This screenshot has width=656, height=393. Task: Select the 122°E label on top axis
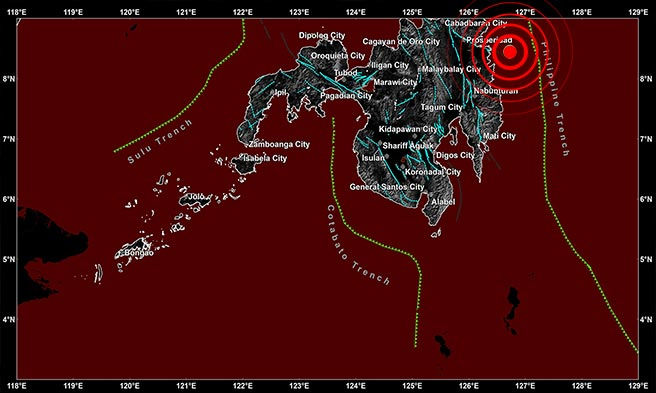click(243, 13)
